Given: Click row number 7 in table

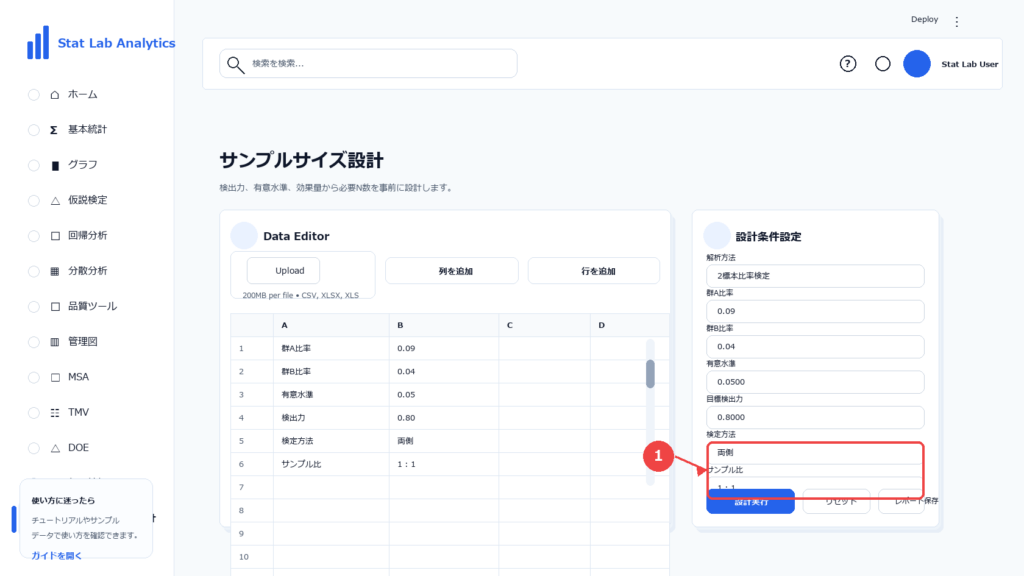Looking at the screenshot, I should [x=251, y=487].
